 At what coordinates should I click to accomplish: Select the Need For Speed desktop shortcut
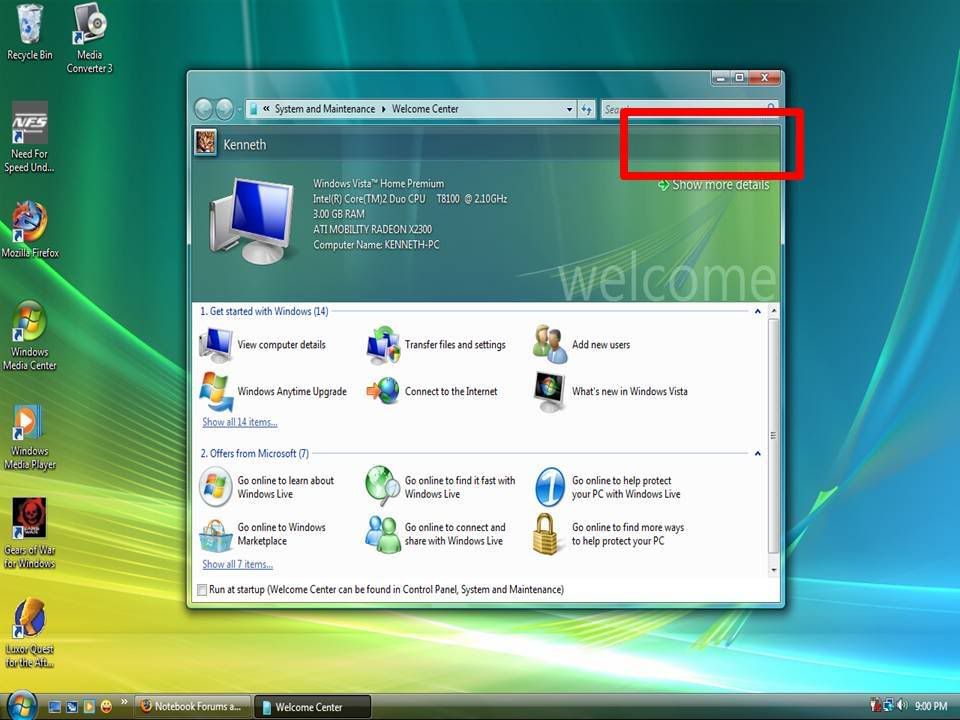click(29, 137)
